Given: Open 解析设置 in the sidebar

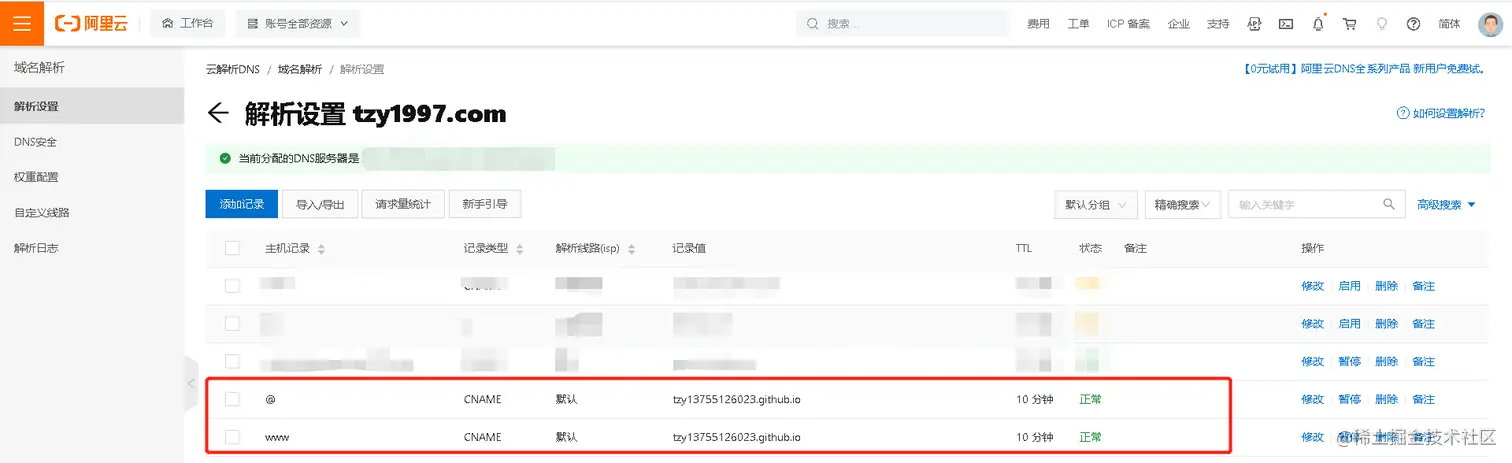Looking at the screenshot, I should 92,106.
